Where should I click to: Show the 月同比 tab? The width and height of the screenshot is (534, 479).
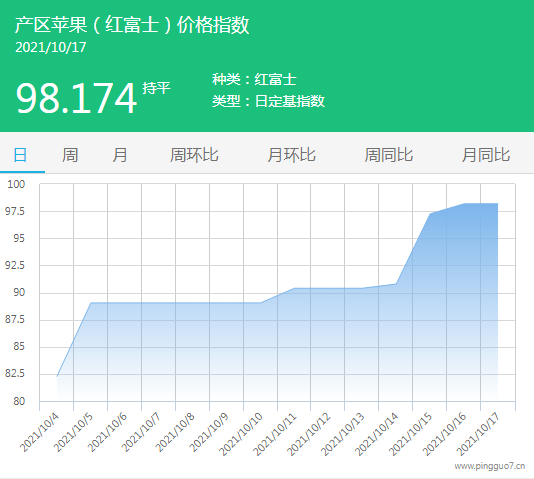point(486,155)
